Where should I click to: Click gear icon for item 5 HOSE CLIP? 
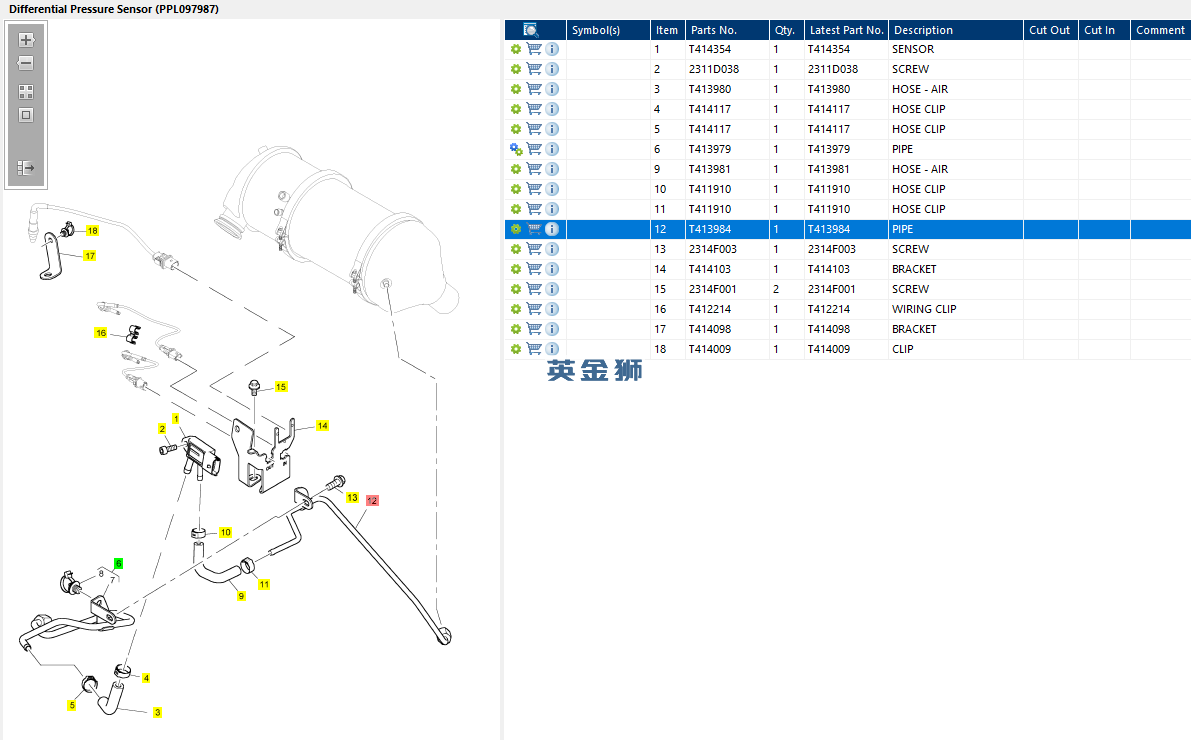point(516,129)
